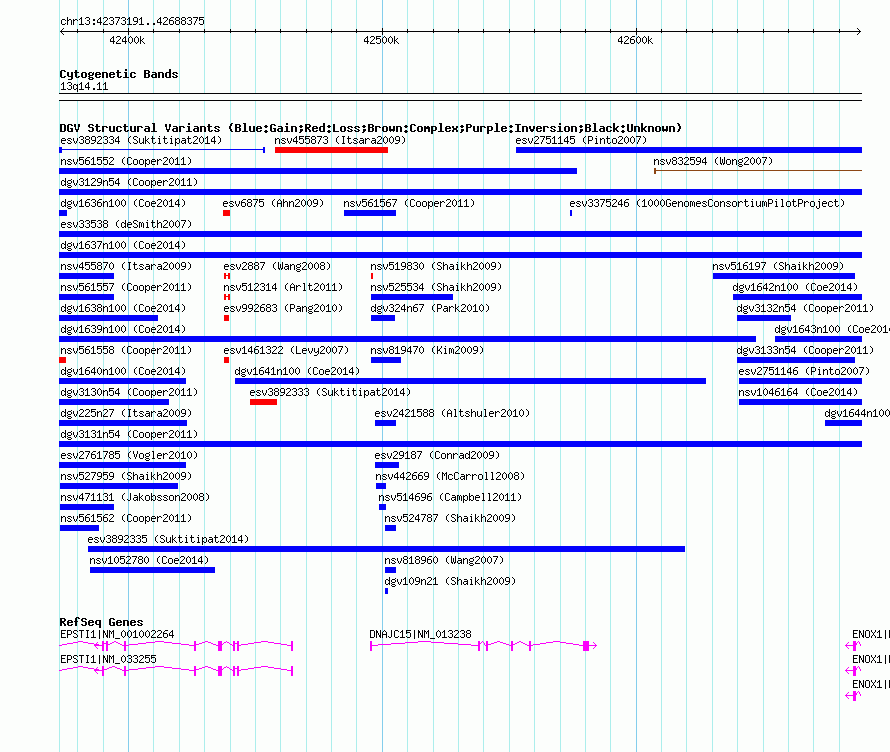Image resolution: width=890 pixels, height=752 pixels.
Task: Open esv3375246 (1000GenomesConsortiumPilotProject) label
Action: point(707,203)
